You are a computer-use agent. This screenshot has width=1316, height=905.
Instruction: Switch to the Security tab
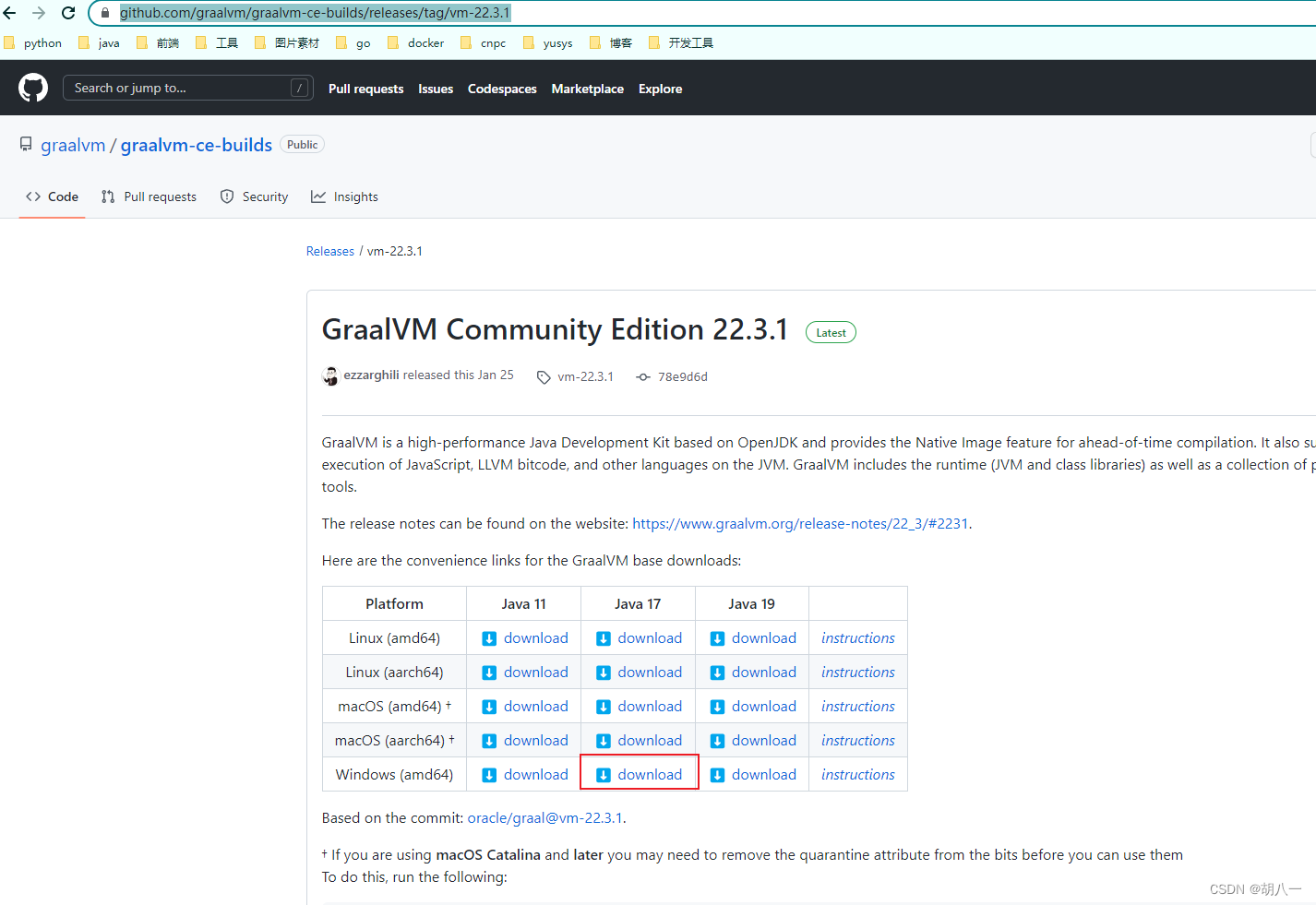coord(254,196)
